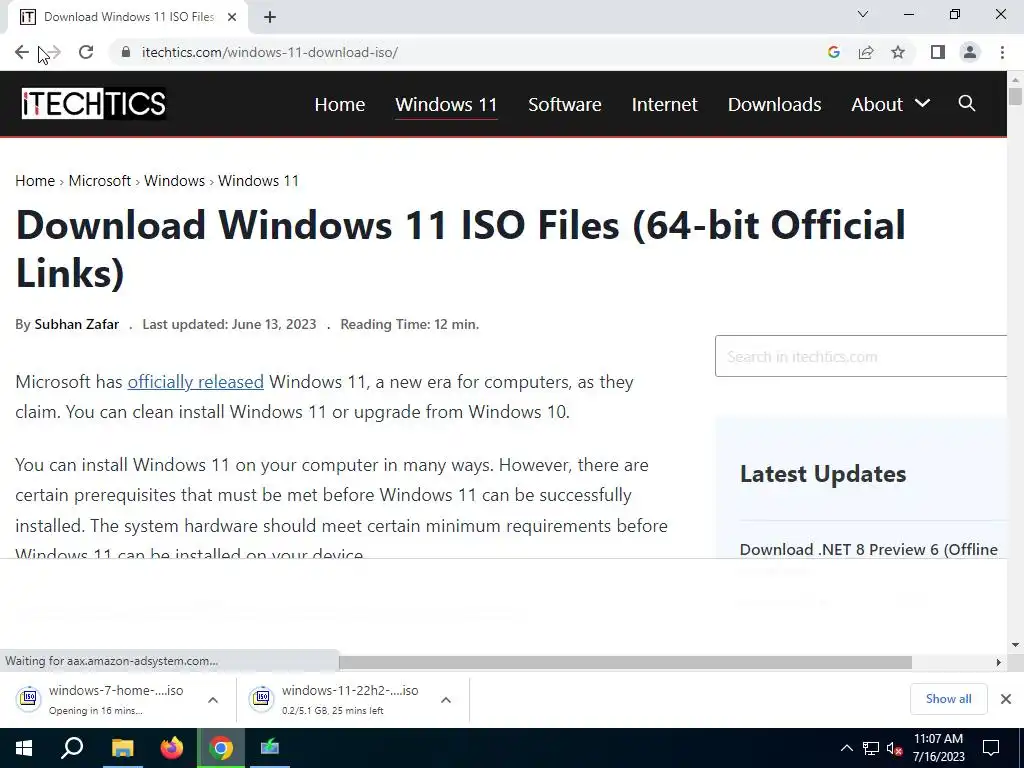The image size is (1024, 768).
Task: Click Microsoft breadcrumb link
Action: coord(99,181)
